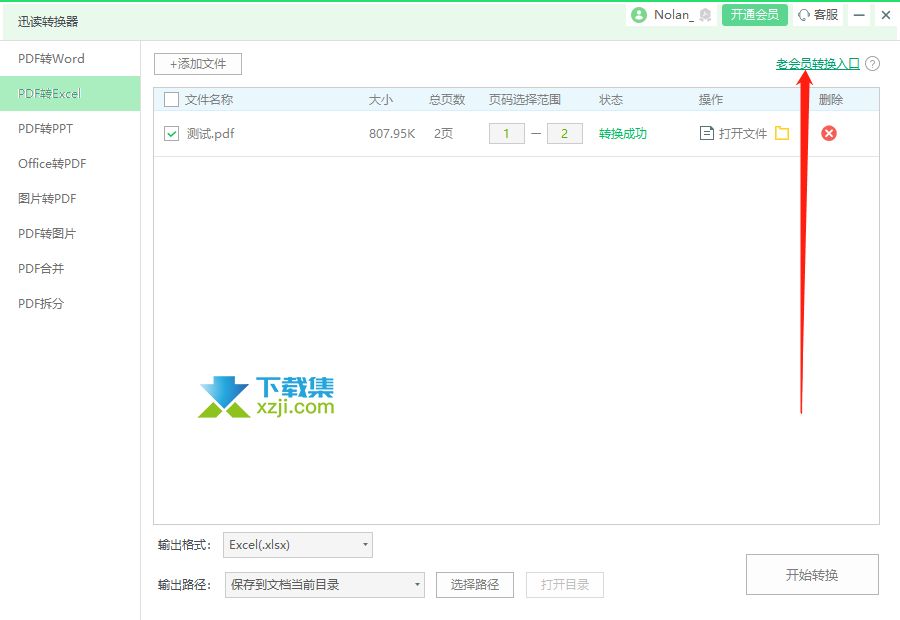The width and height of the screenshot is (900, 620).
Task: Delete 测试.pdf using red X icon
Action: (x=829, y=133)
